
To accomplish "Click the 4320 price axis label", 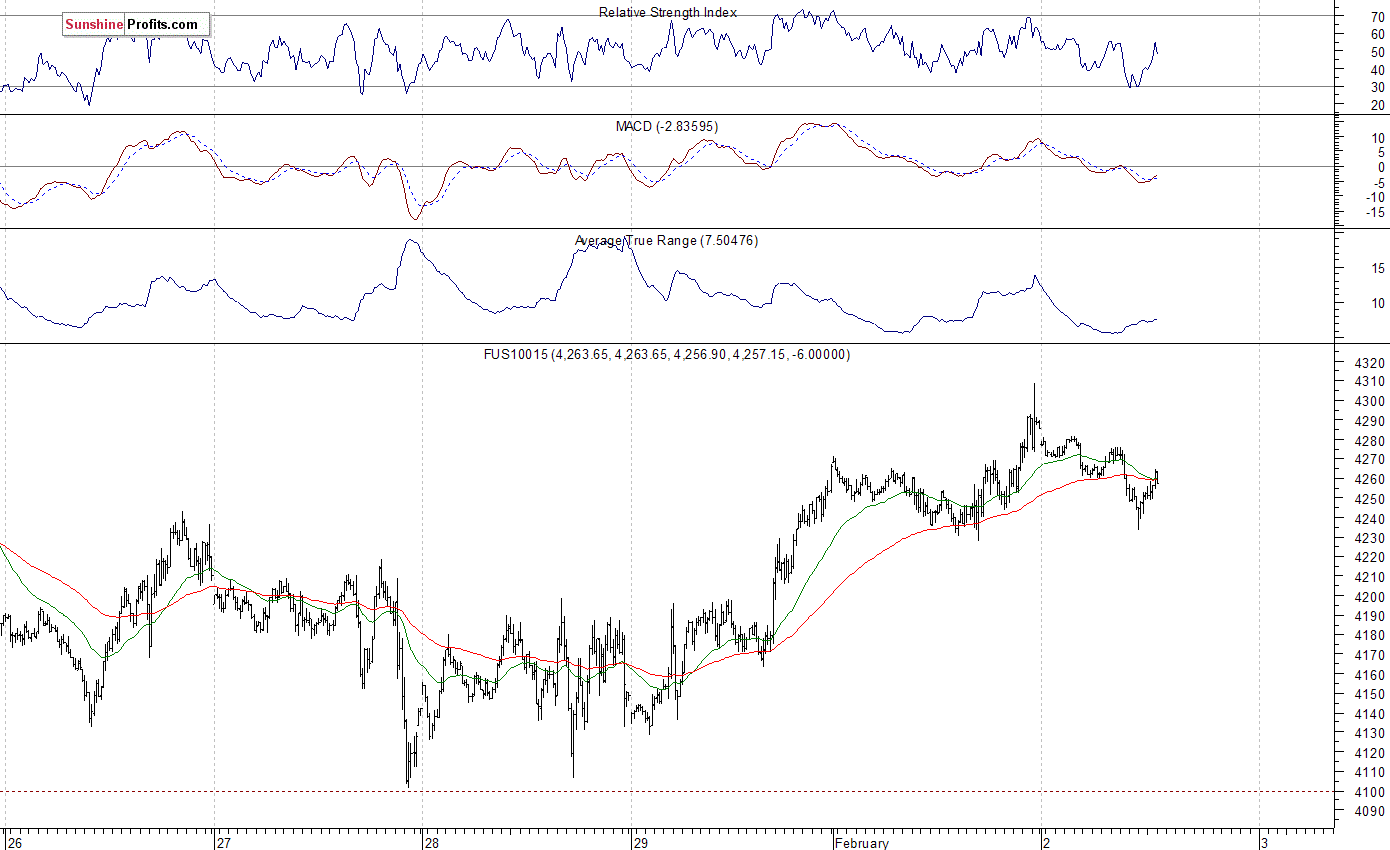I will coord(1372,362).
